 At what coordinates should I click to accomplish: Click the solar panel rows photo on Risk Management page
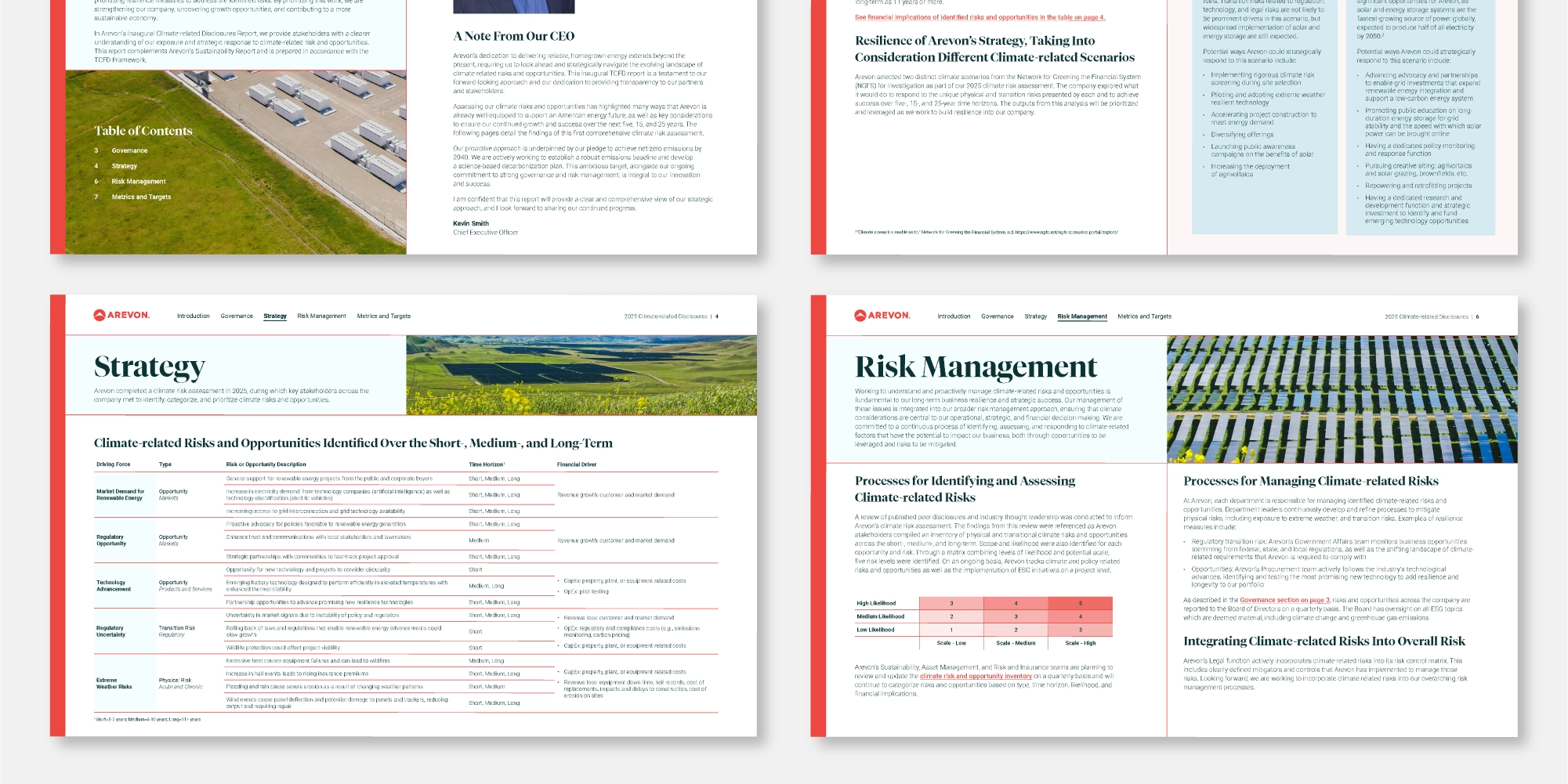(1342, 399)
